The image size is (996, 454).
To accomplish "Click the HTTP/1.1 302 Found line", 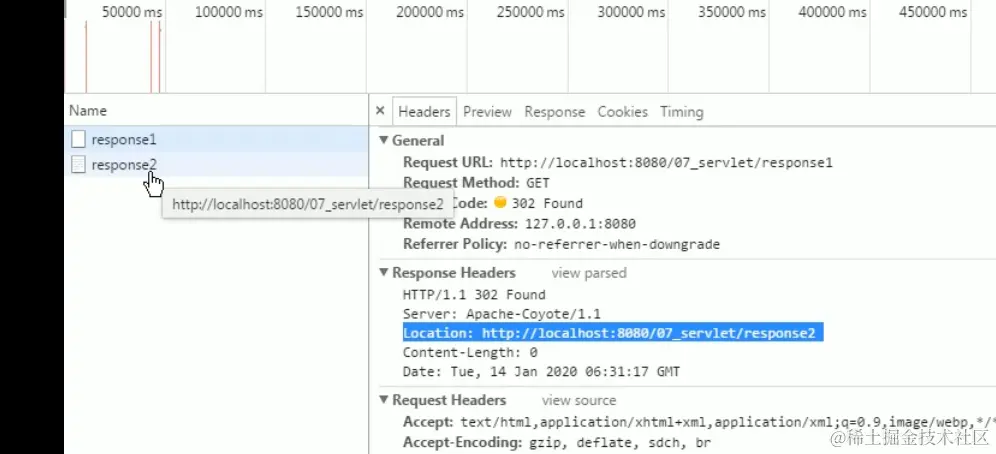I will 474,295.
